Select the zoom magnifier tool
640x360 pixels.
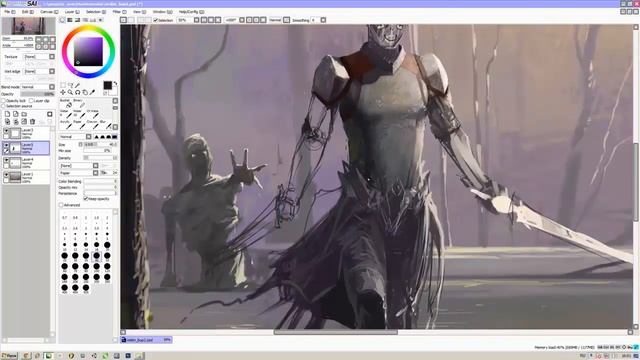point(70,93)
